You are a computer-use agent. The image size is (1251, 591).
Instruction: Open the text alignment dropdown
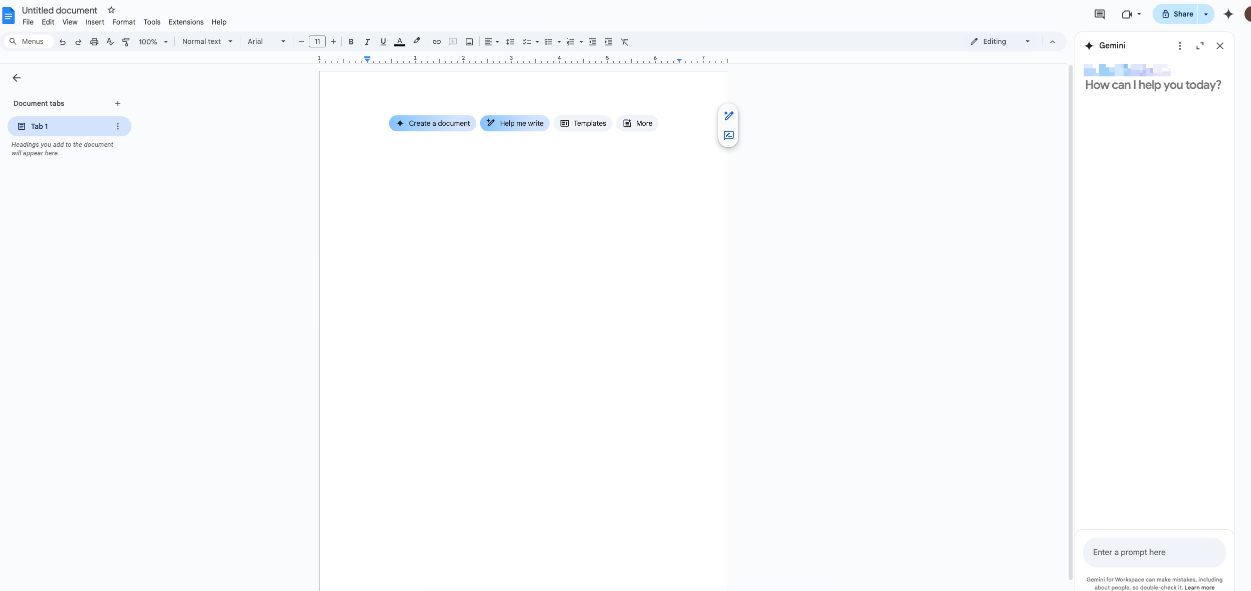click(x=491, y=42)
